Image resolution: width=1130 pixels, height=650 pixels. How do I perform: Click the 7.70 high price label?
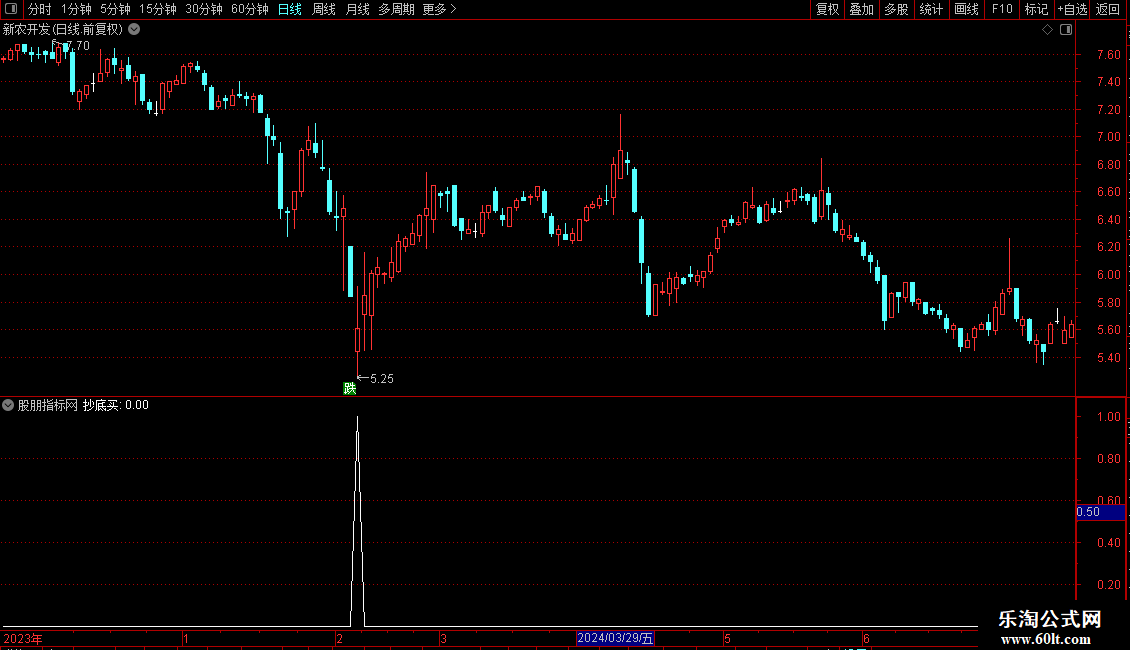click(78, 45)
